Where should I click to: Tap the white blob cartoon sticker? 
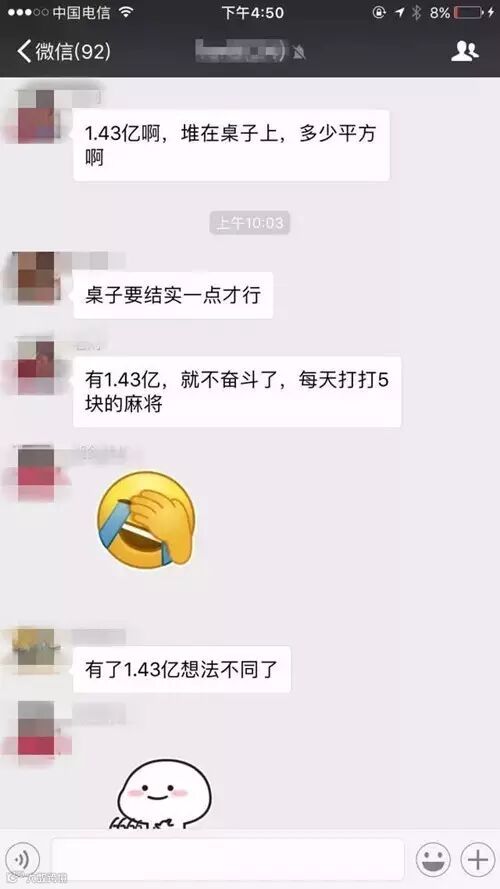164,795
